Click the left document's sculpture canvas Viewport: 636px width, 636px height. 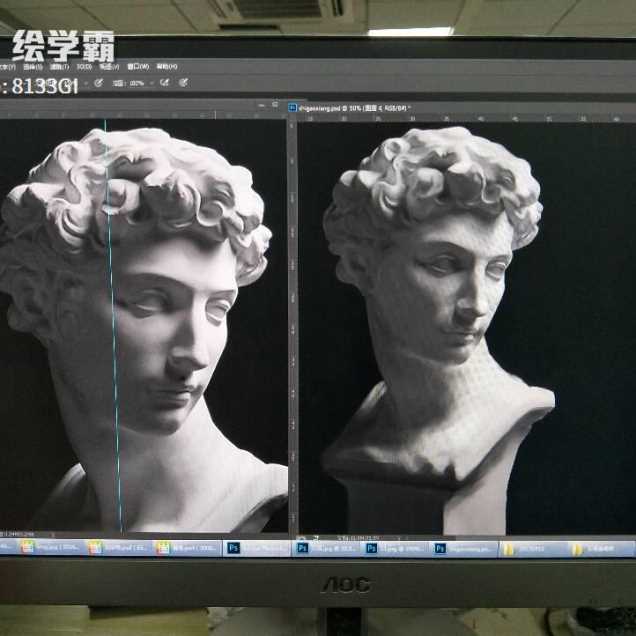point(143,326)
